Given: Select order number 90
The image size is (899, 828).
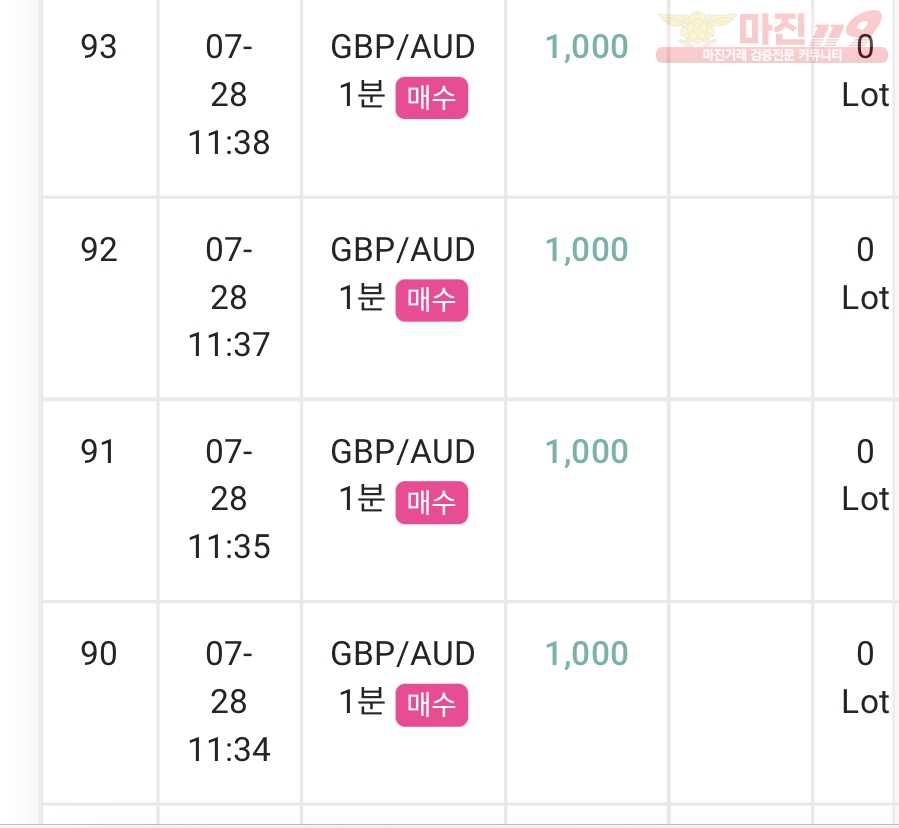Looking at the screenshot, I should coord(99,654).
